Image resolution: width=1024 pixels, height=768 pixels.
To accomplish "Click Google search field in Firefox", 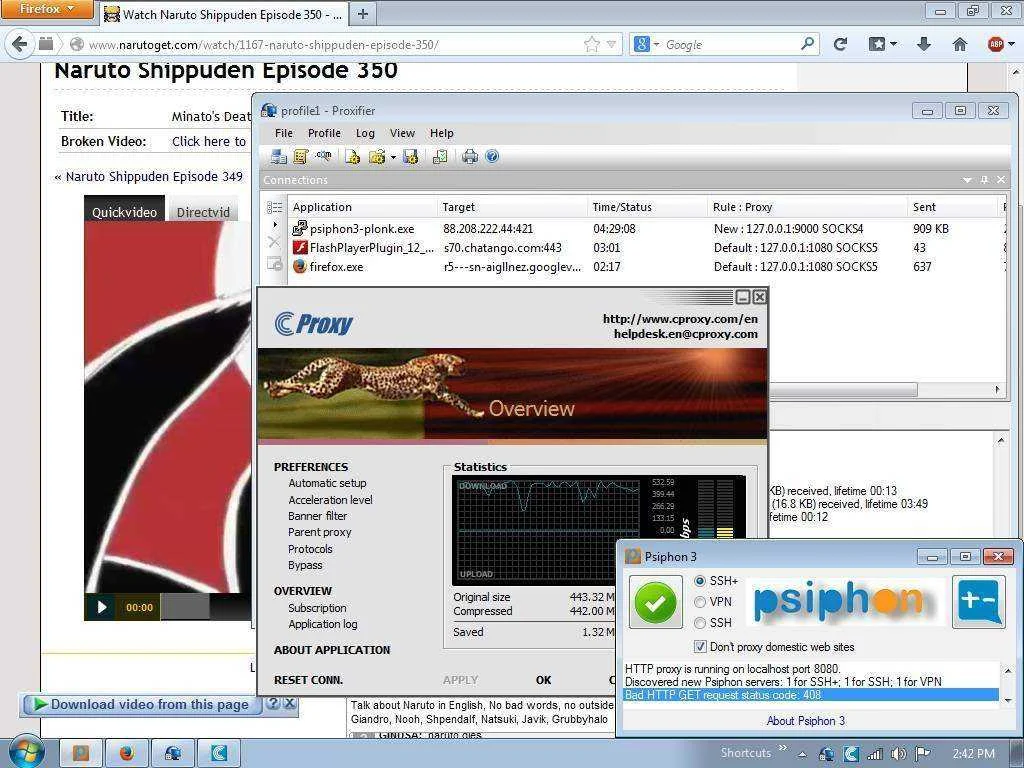I will pyautogui.click(x=730, y=44).
